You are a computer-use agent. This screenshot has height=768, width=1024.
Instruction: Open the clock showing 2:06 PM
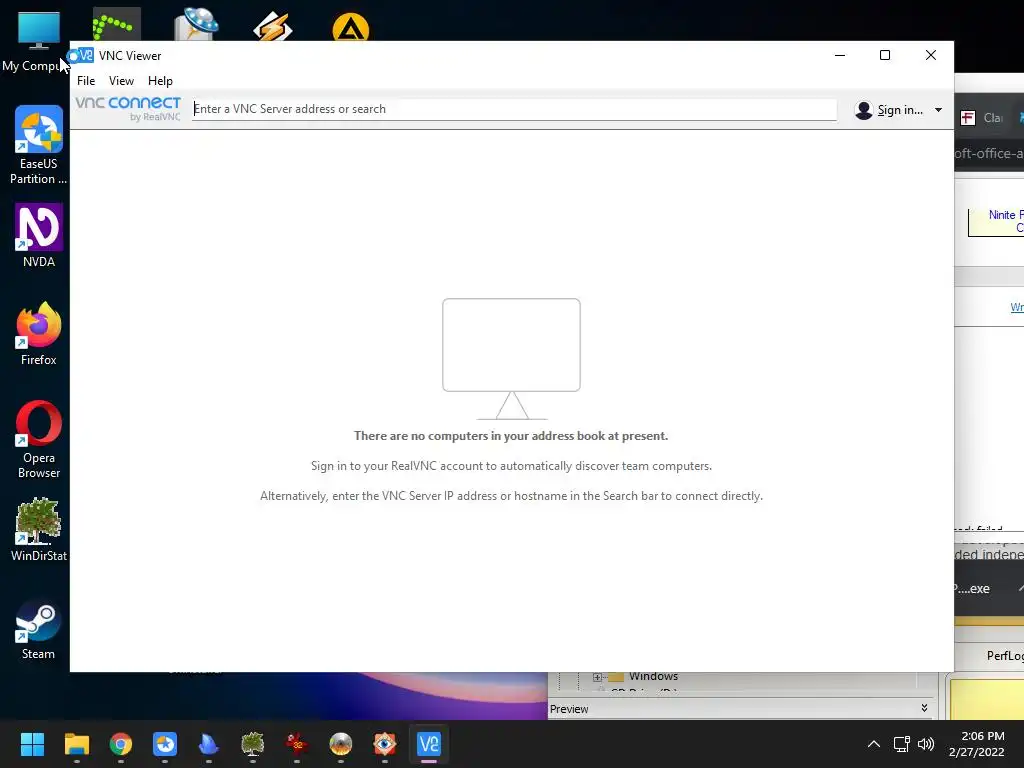tap(976, 744)
